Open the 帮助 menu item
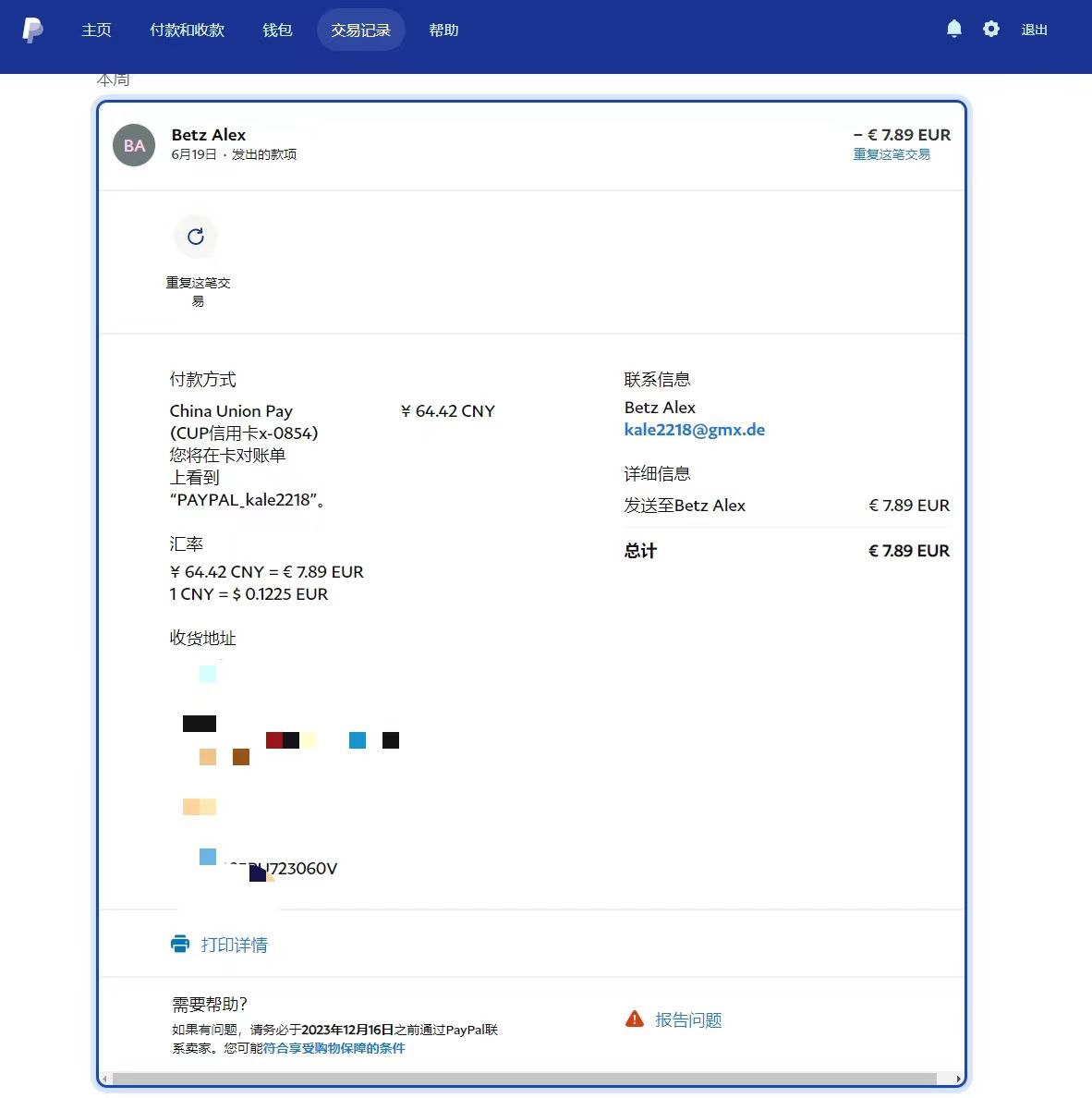This screenshot has width=1092, height=1098. click(443, 30)
